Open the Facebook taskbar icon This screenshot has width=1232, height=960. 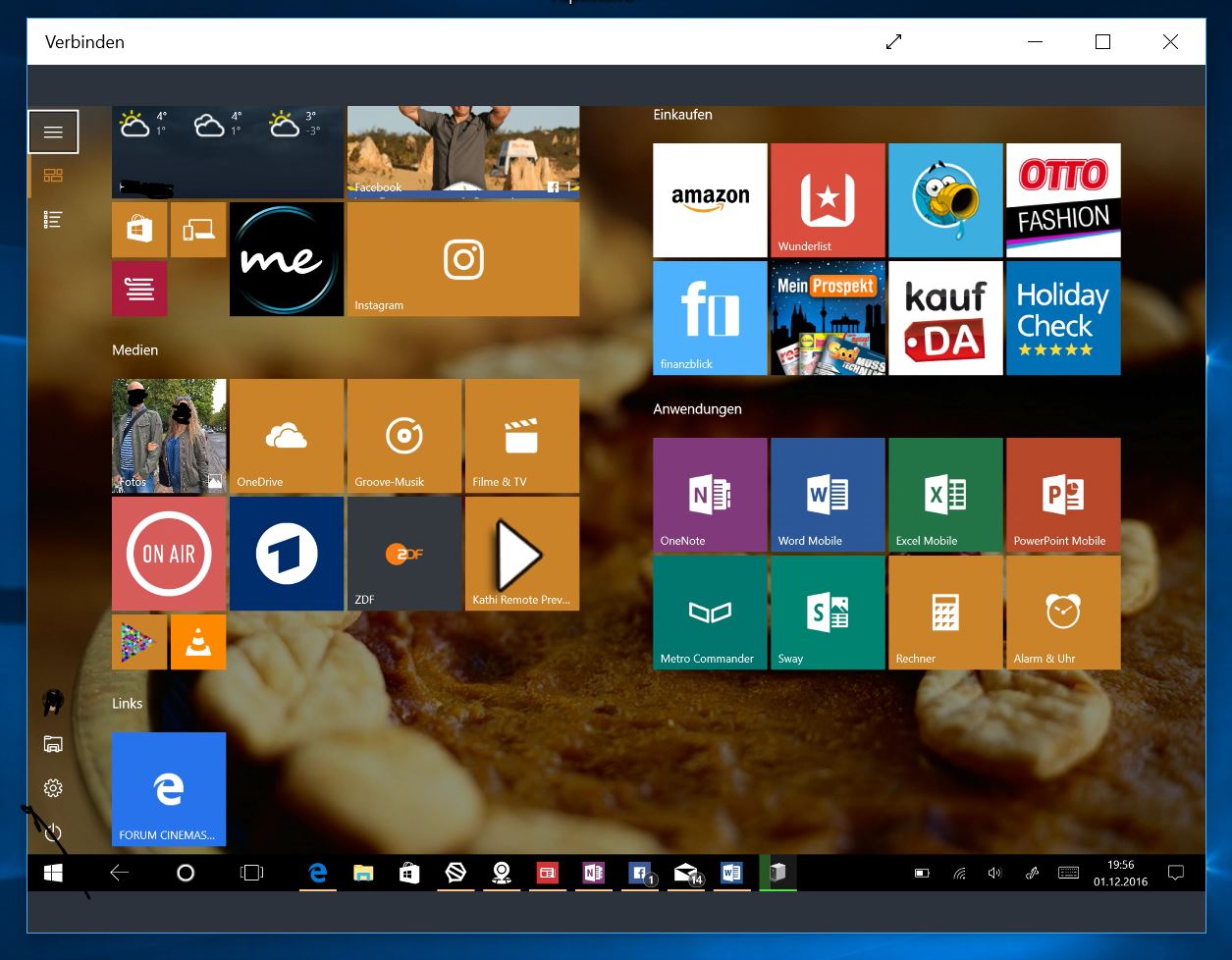[640, 873]
